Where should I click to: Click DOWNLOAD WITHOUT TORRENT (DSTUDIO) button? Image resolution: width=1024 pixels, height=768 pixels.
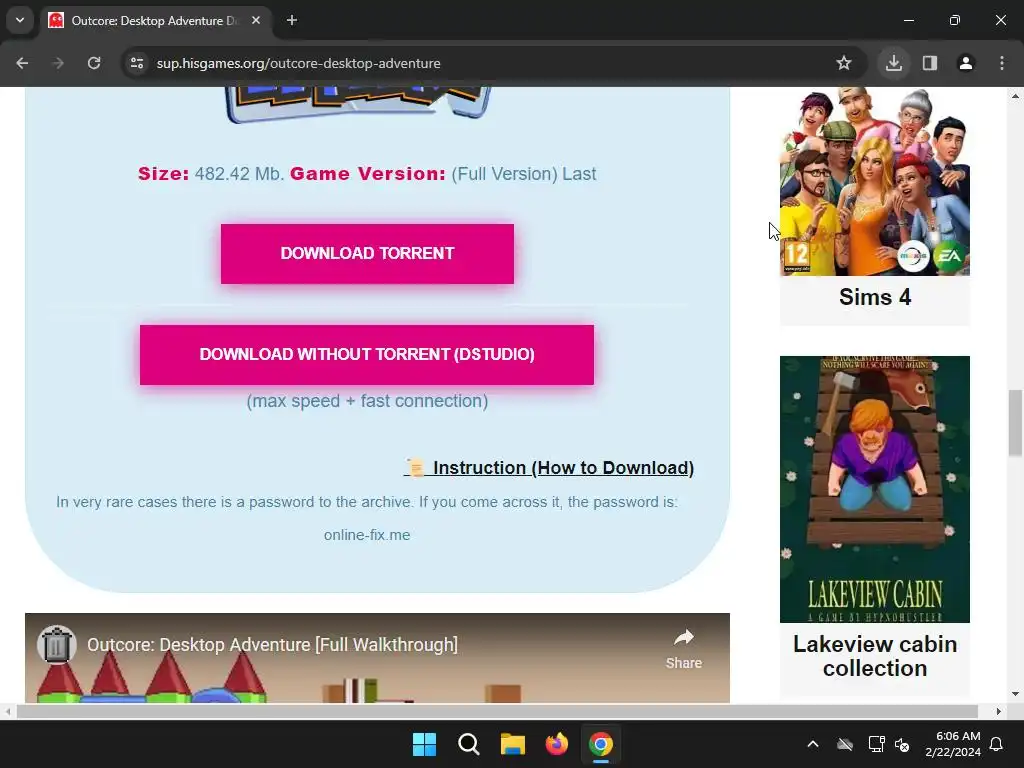(x=367, y=355)
